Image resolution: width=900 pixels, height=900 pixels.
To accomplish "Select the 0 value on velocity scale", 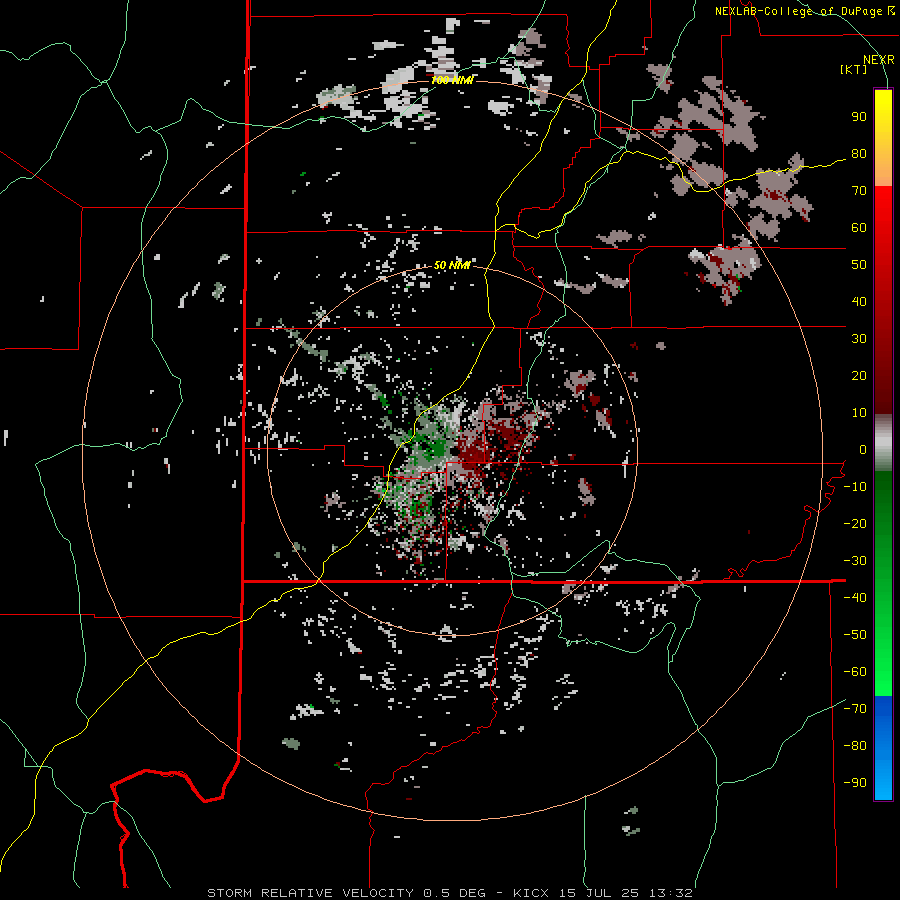I will (x=863, y=450).
